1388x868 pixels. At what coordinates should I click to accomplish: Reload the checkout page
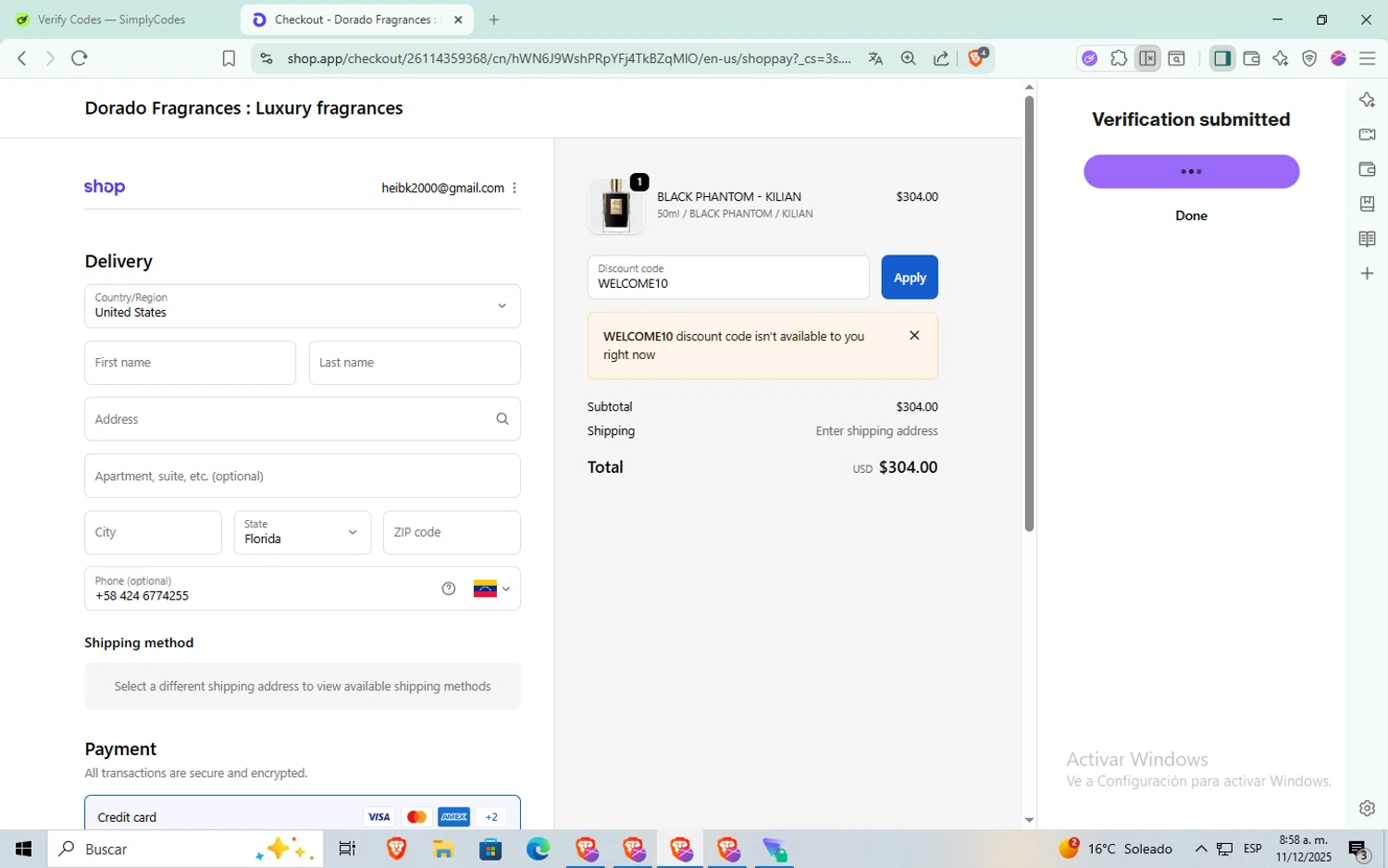80,58
